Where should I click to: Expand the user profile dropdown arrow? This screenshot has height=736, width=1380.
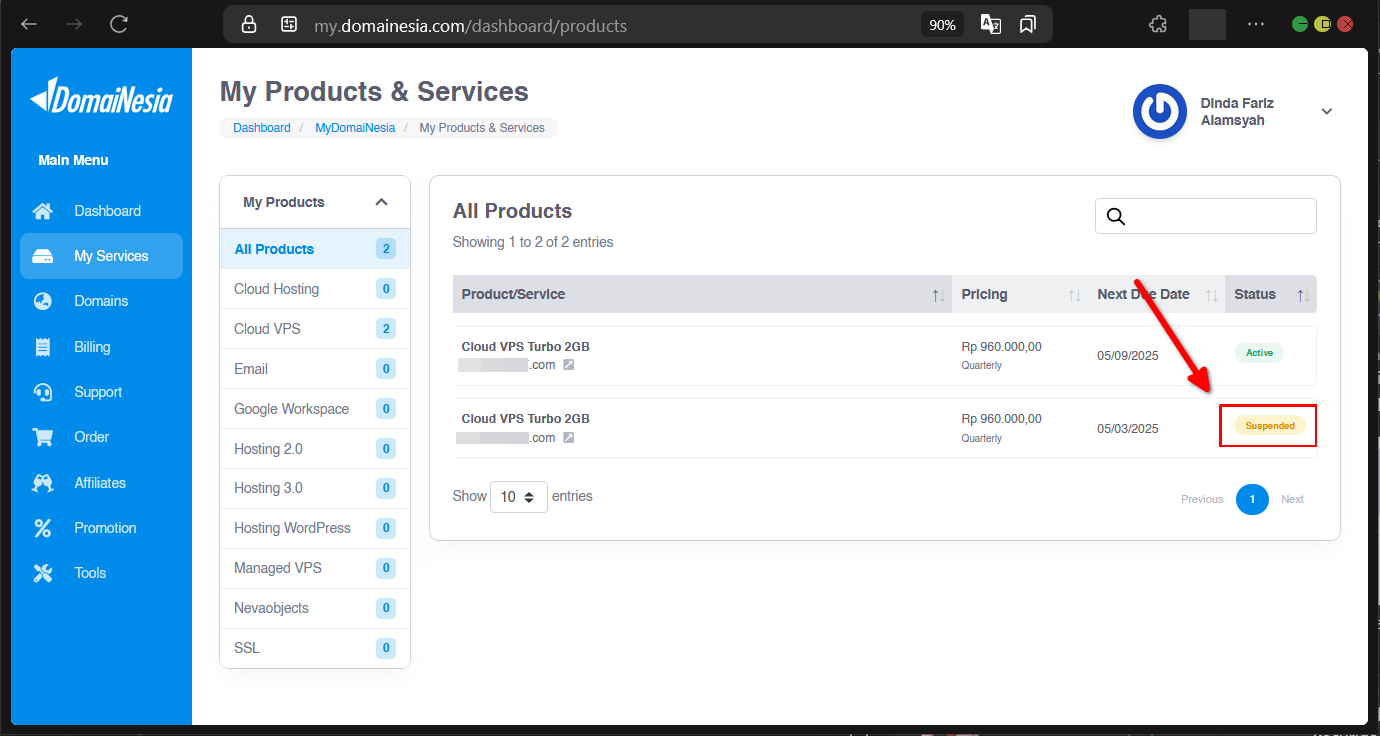point(1327,112)
